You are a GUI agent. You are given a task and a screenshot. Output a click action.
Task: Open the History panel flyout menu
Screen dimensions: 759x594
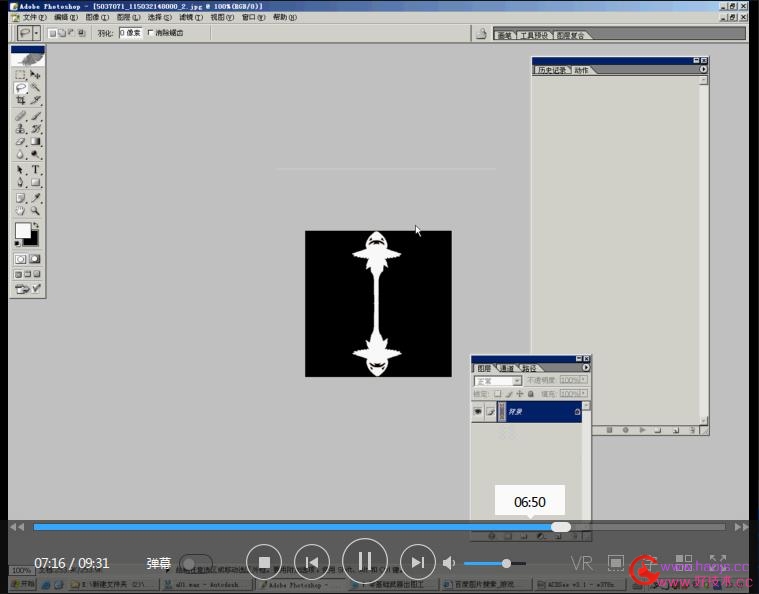click(x=703, y=69)
